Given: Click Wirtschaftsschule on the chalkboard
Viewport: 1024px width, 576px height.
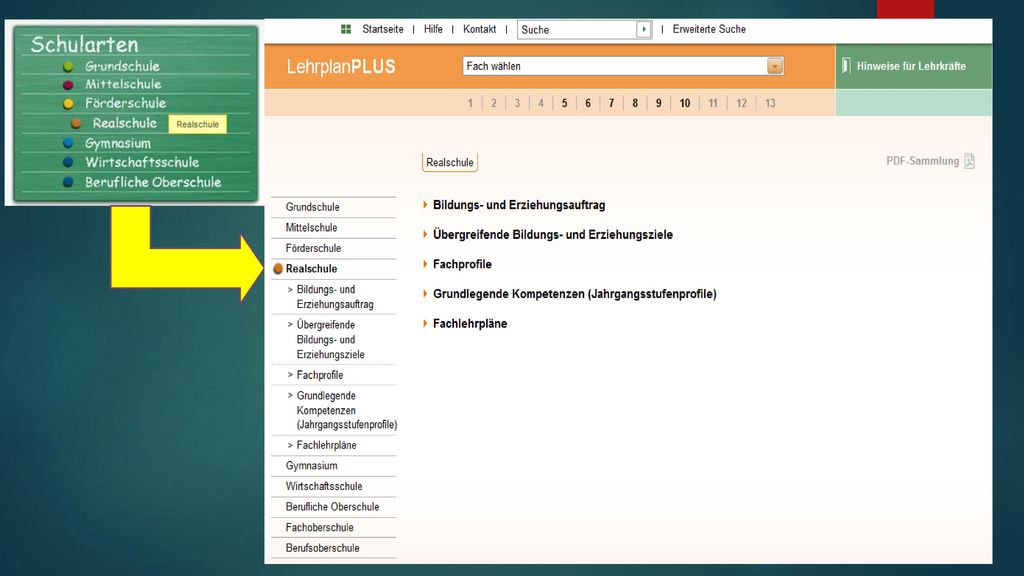Looking at the screenshot, I should tap(142, 162).
